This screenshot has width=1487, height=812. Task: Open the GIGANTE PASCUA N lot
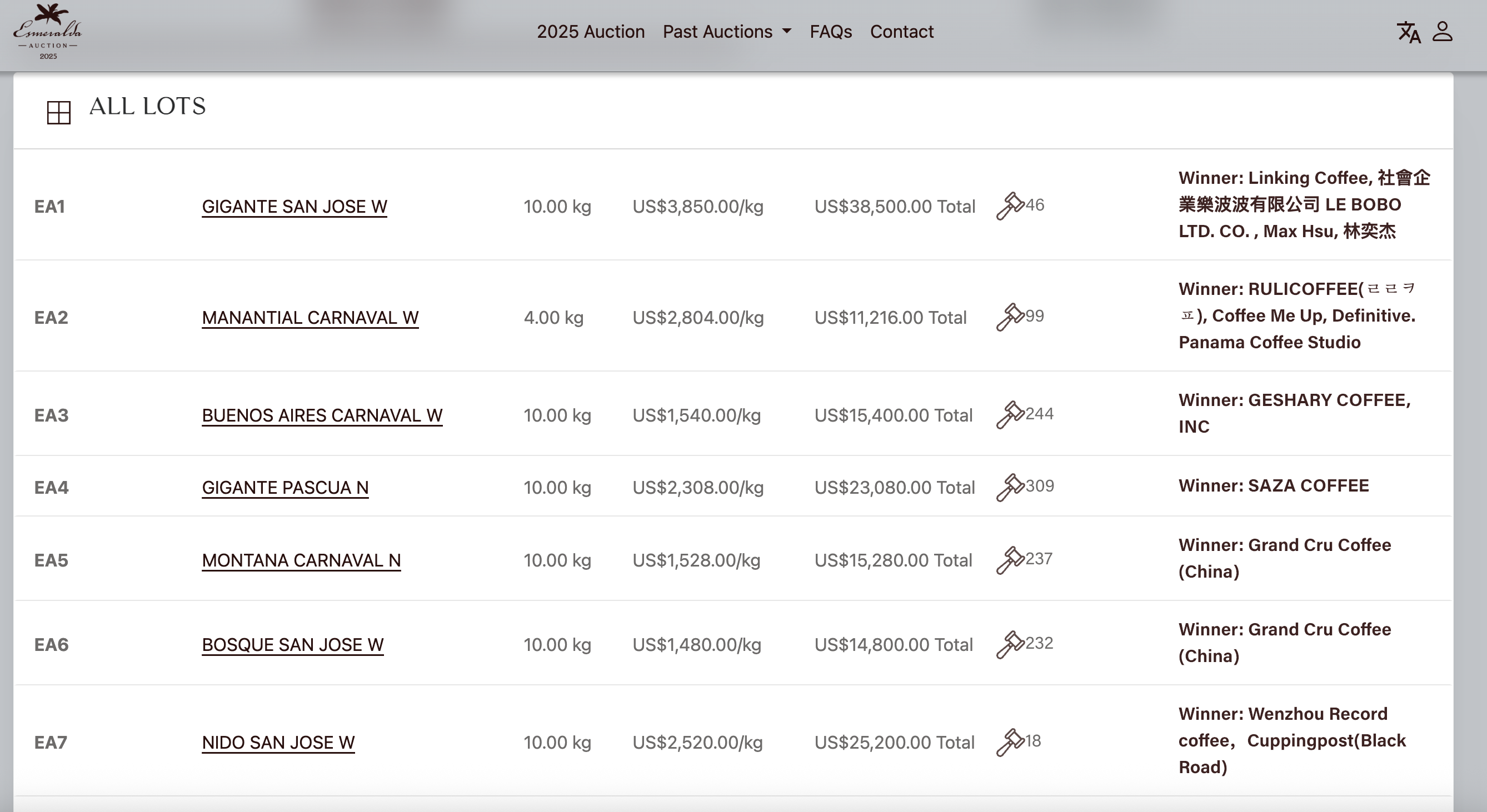tap(285, 488)
